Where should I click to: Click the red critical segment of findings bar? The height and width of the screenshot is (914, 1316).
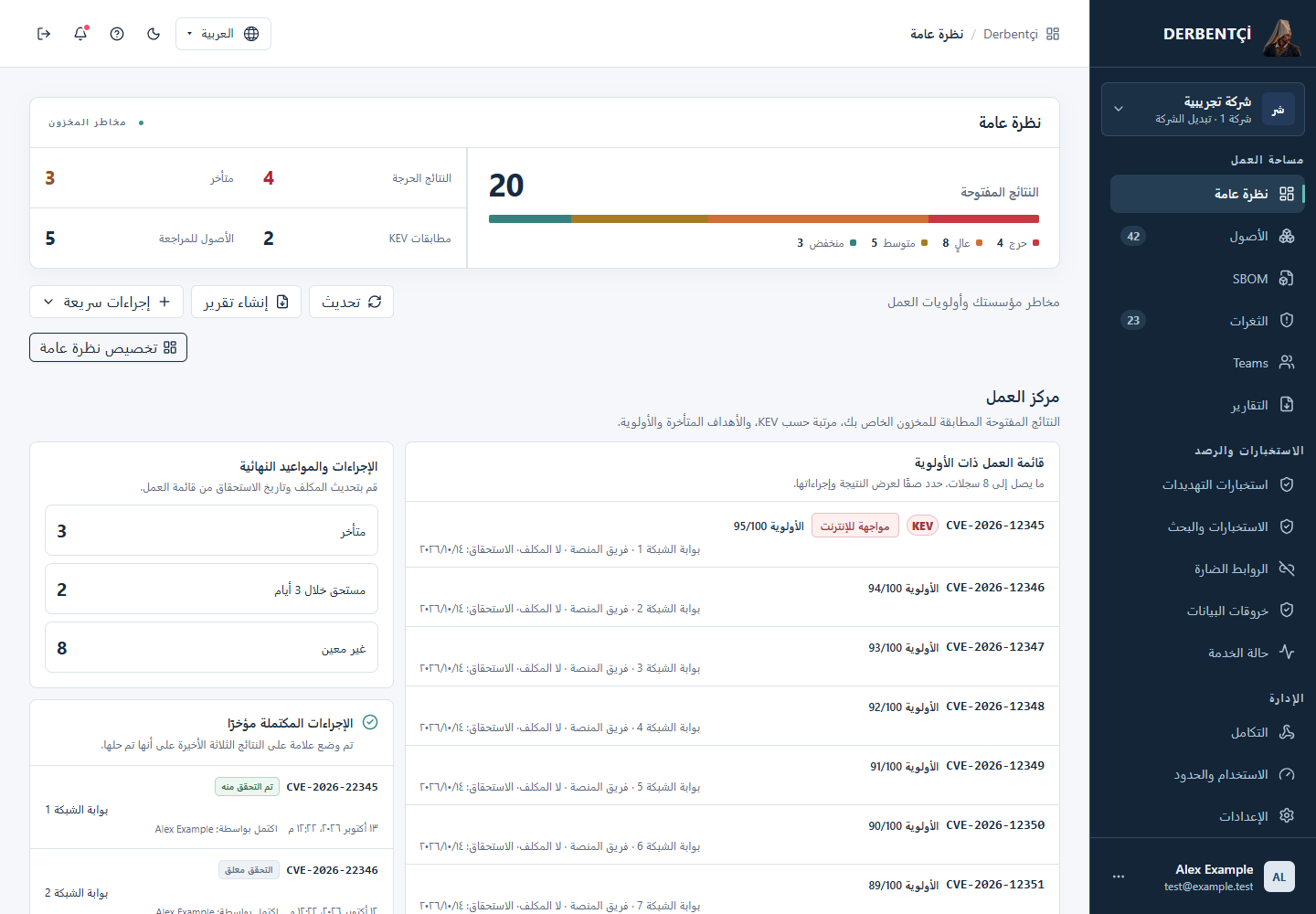point(983,219)
